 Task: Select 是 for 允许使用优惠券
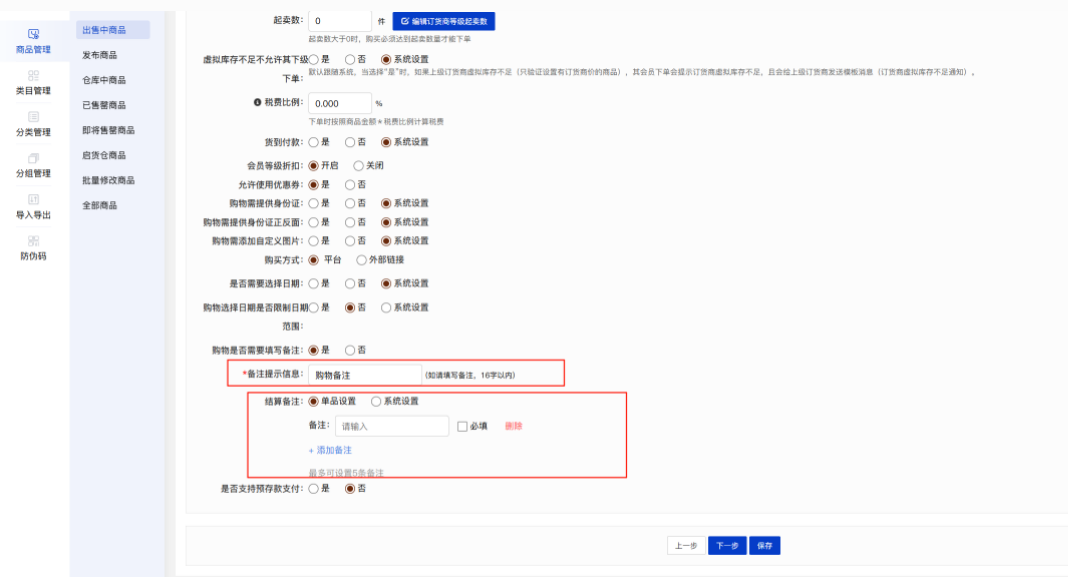coord(313,185)
